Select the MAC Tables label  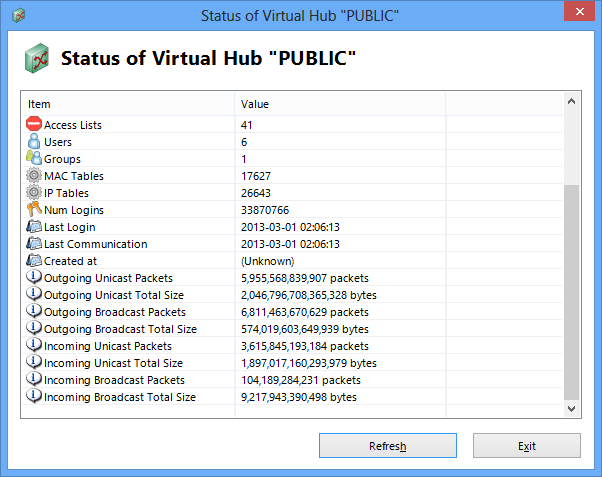74,176
